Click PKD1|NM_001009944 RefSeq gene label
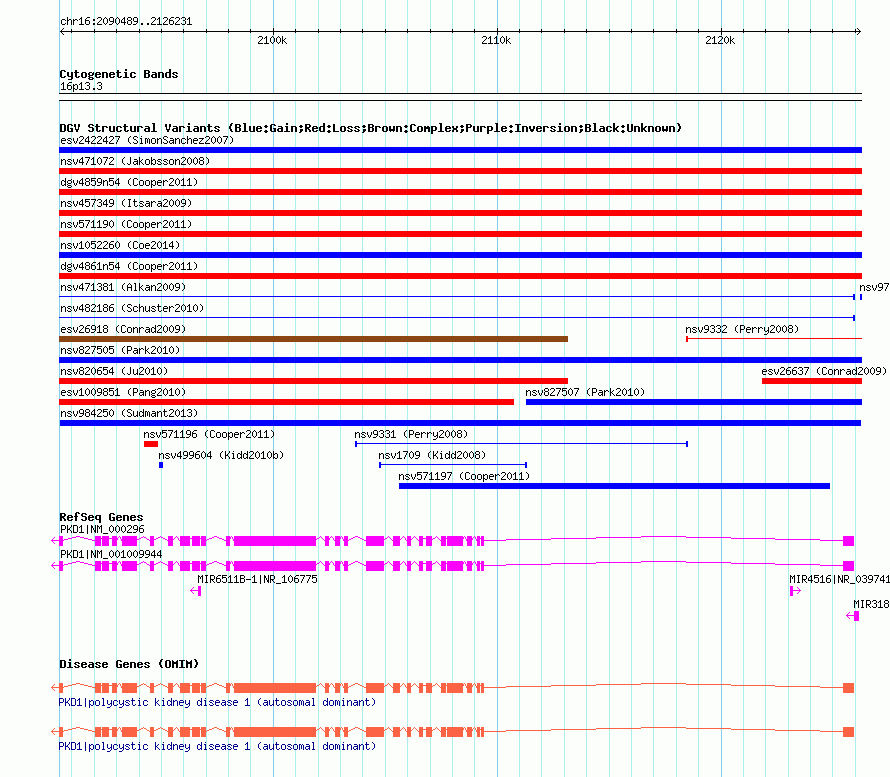 pyautogui.click(x=111, y=554)
